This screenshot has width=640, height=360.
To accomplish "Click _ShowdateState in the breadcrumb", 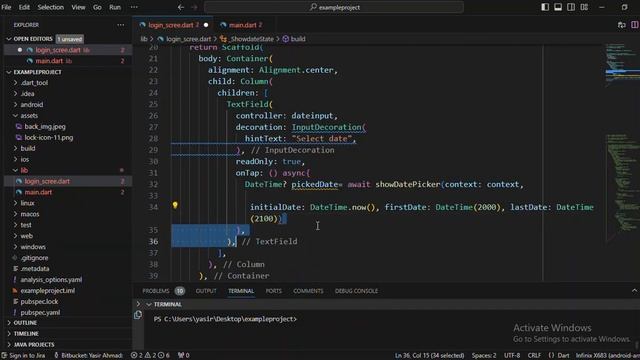I will (x=252, y=39).
